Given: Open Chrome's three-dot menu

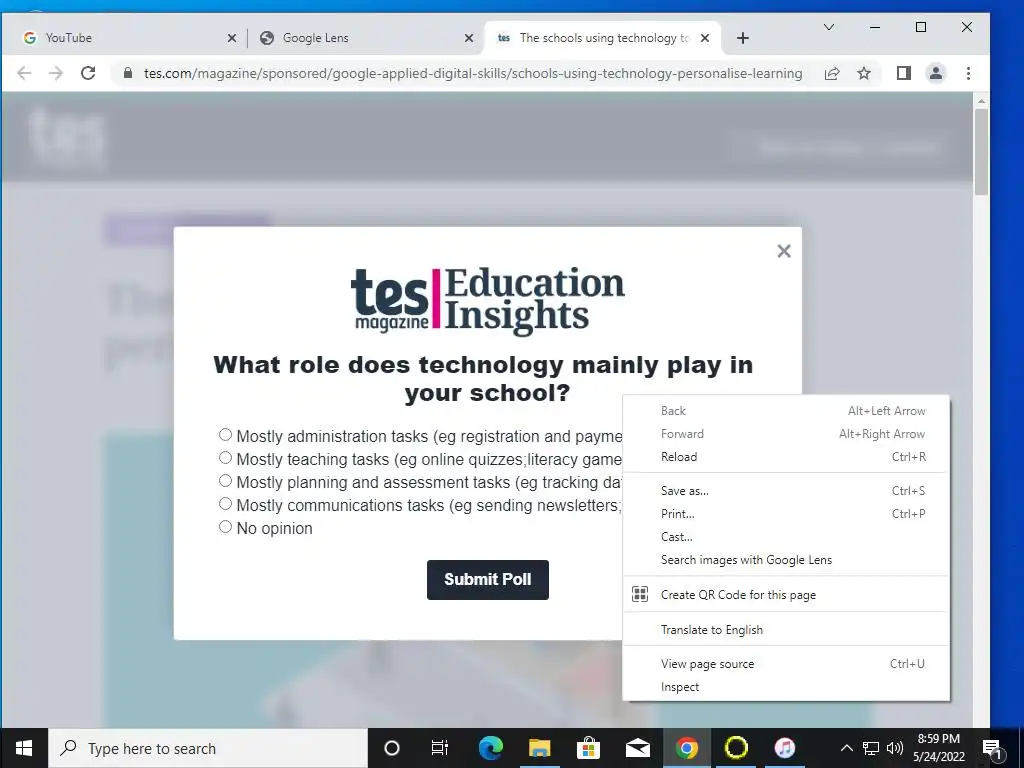Looking at the screenshot, I should coord(968,73).
